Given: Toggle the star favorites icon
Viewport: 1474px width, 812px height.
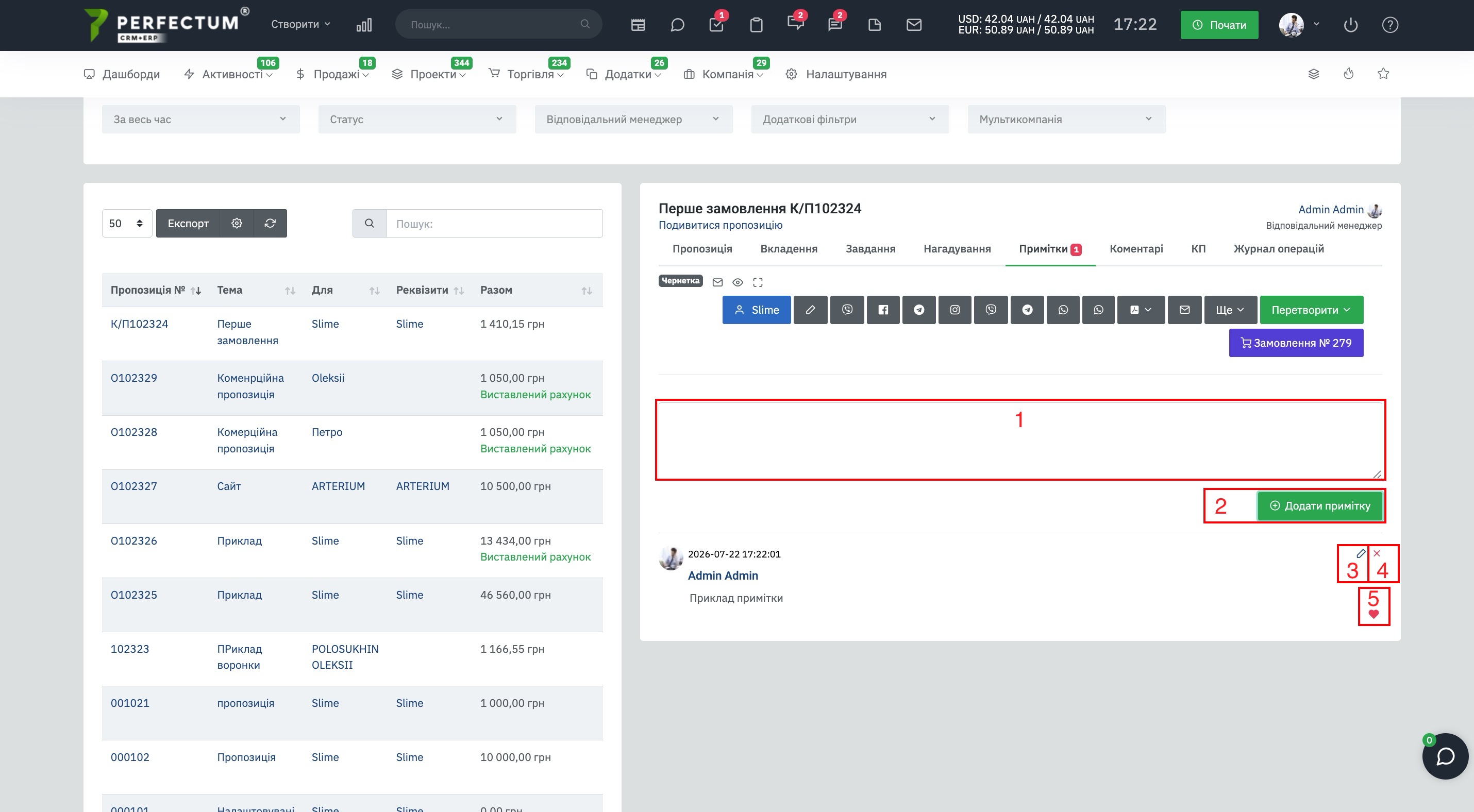Looking at the screenshot, I should click(1383, 74).
